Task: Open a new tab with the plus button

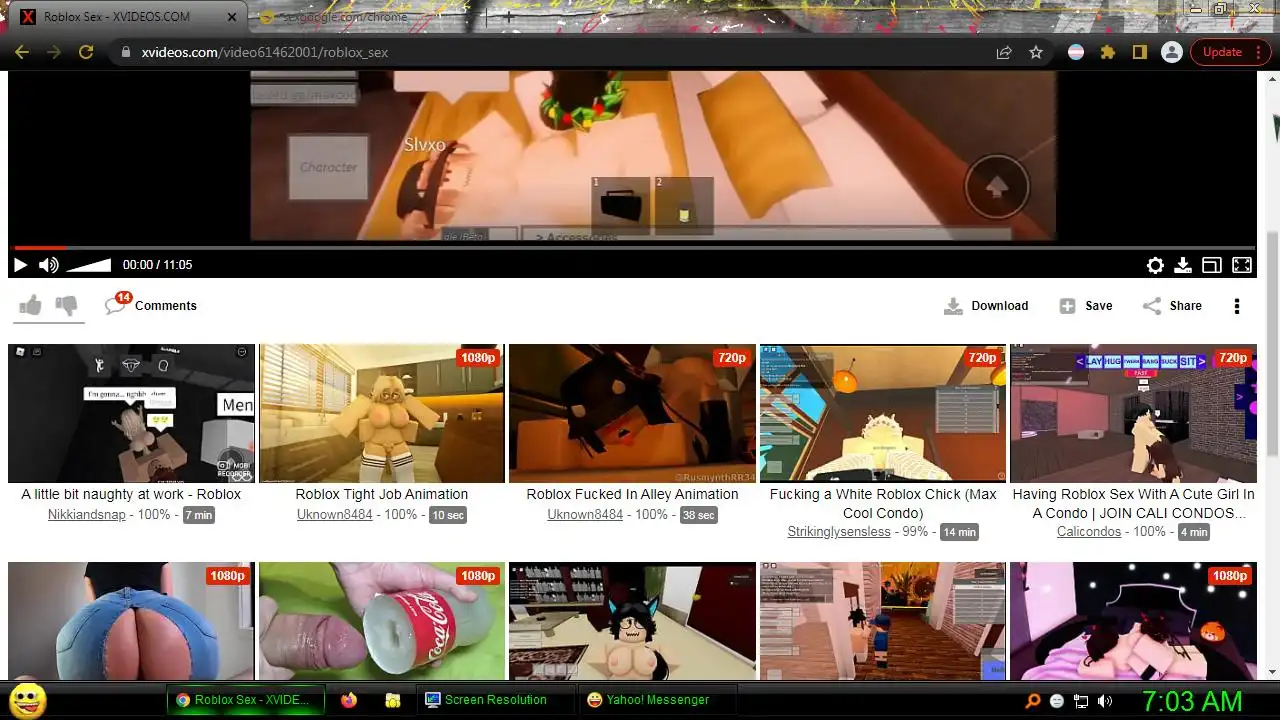Action: pyautogui.click(x=508, y=17)
